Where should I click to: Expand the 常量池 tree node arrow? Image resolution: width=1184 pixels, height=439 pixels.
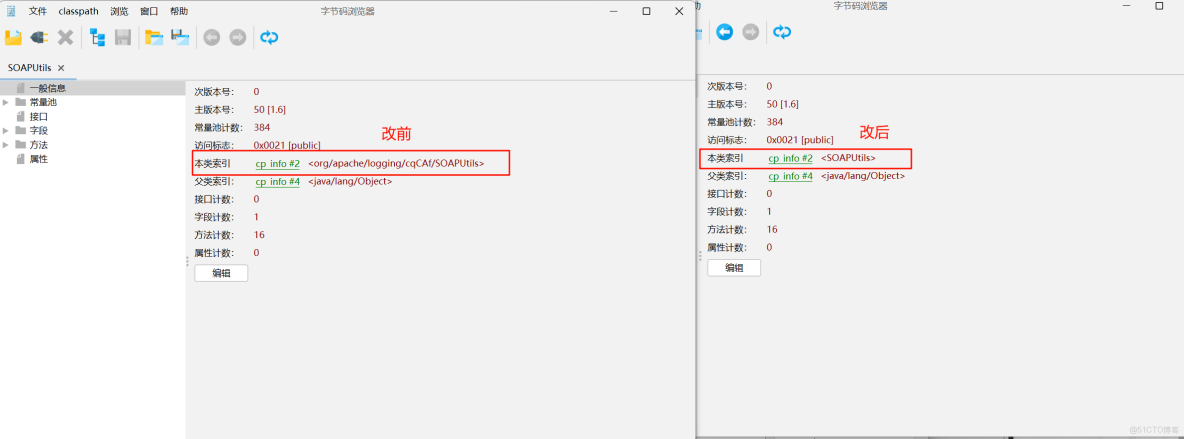(6, 102)
